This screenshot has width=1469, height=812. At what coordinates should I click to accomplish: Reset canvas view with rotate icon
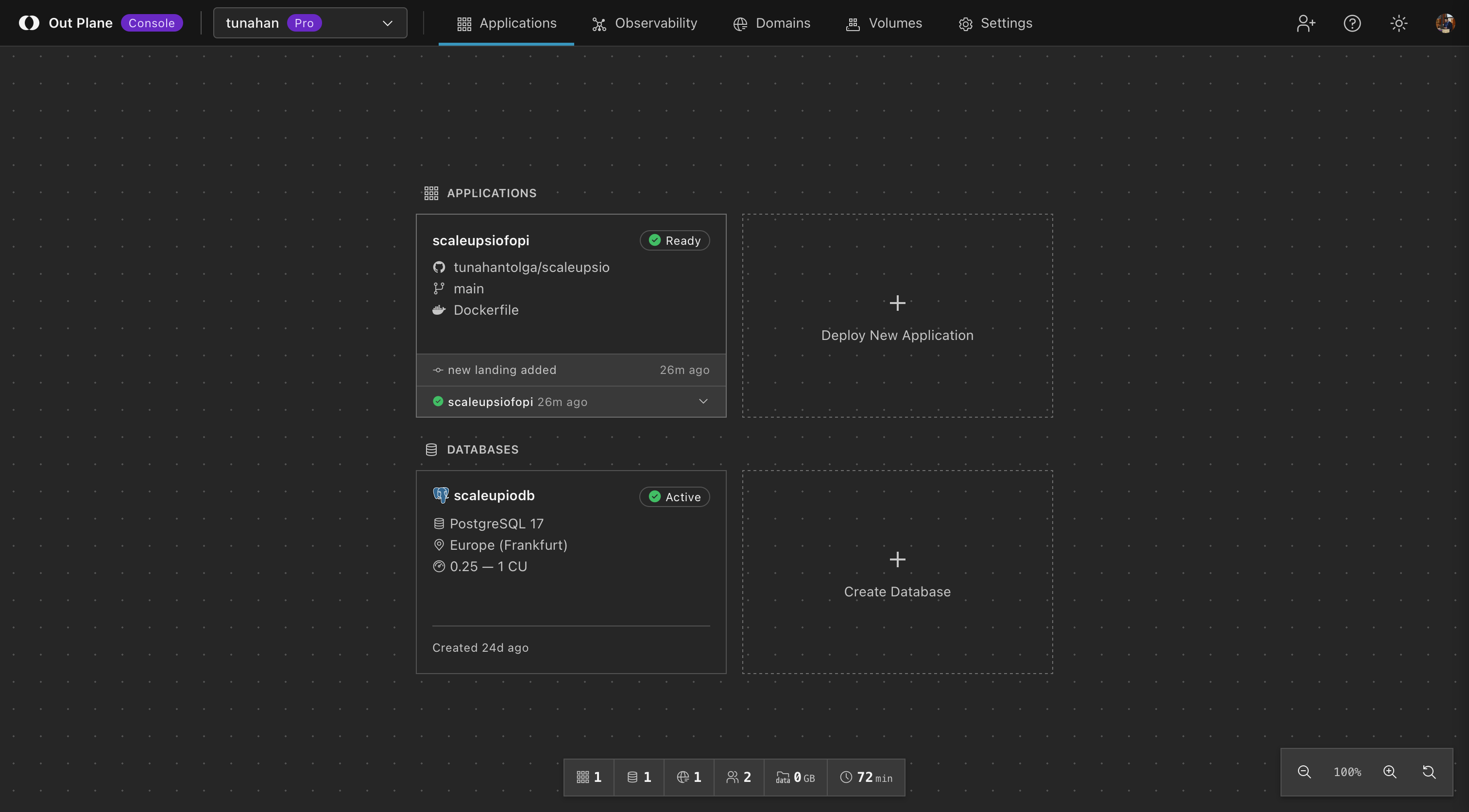(x=1429, y=772)
